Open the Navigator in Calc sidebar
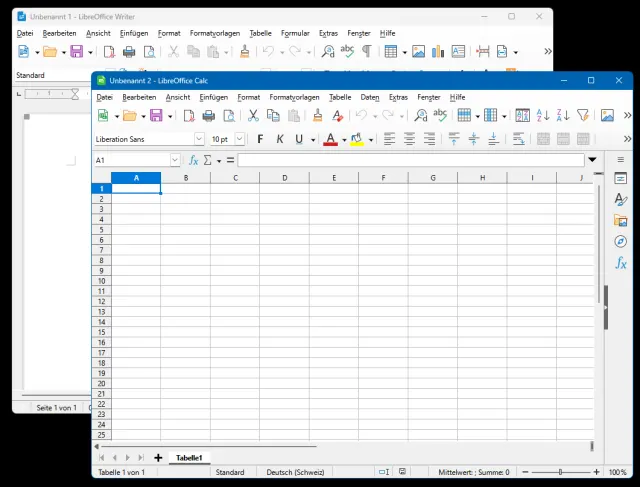The width and height of the screenshot is (640, 487). point(620,241)
